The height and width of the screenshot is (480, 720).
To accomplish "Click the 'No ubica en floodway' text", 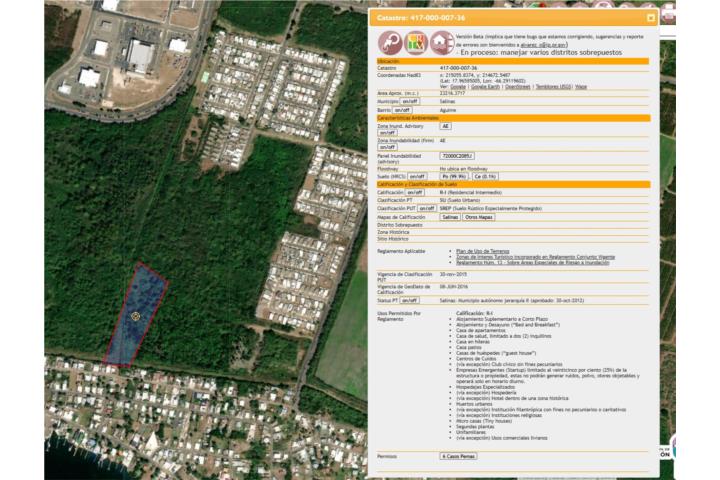I will pyautogui.click(x=463, y=169).
